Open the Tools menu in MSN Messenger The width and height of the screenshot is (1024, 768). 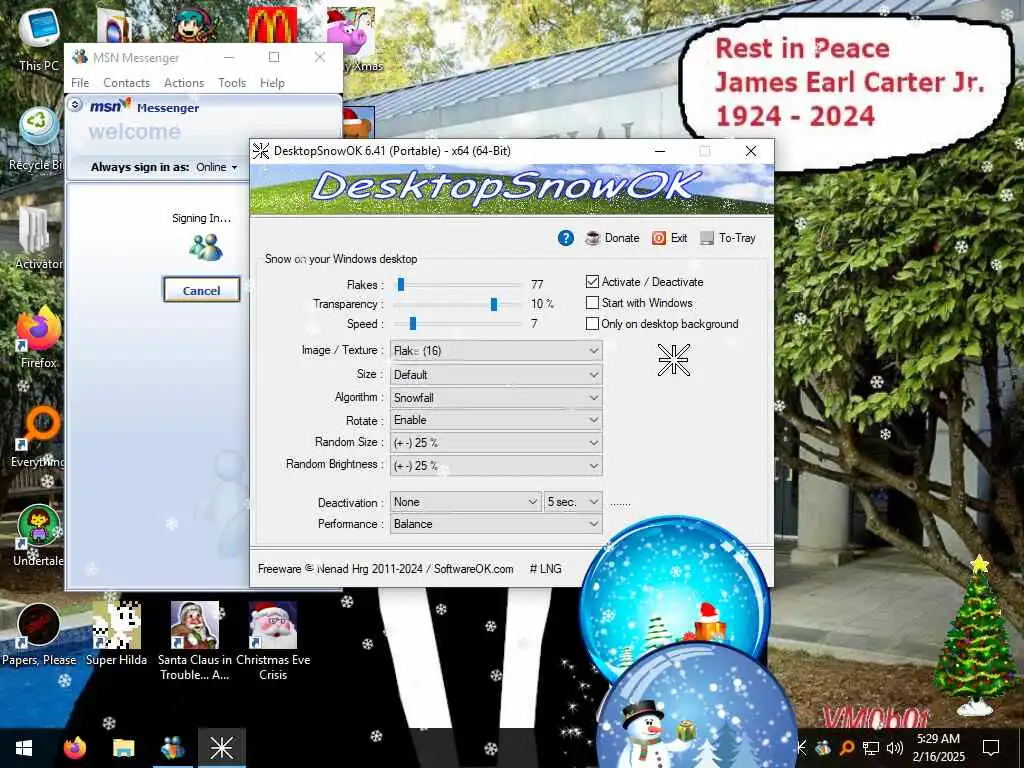point(232,83)
